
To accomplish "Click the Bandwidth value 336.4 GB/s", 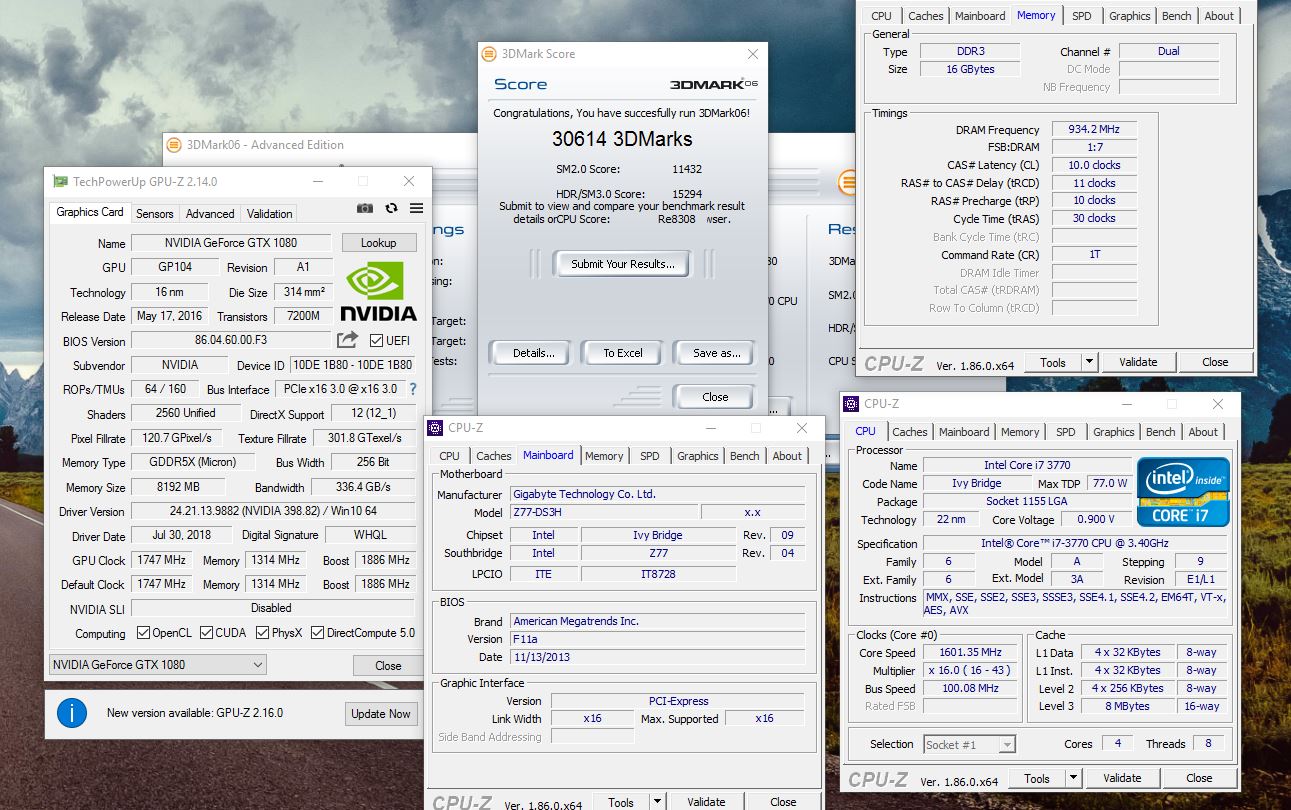I will pos(363,488).
